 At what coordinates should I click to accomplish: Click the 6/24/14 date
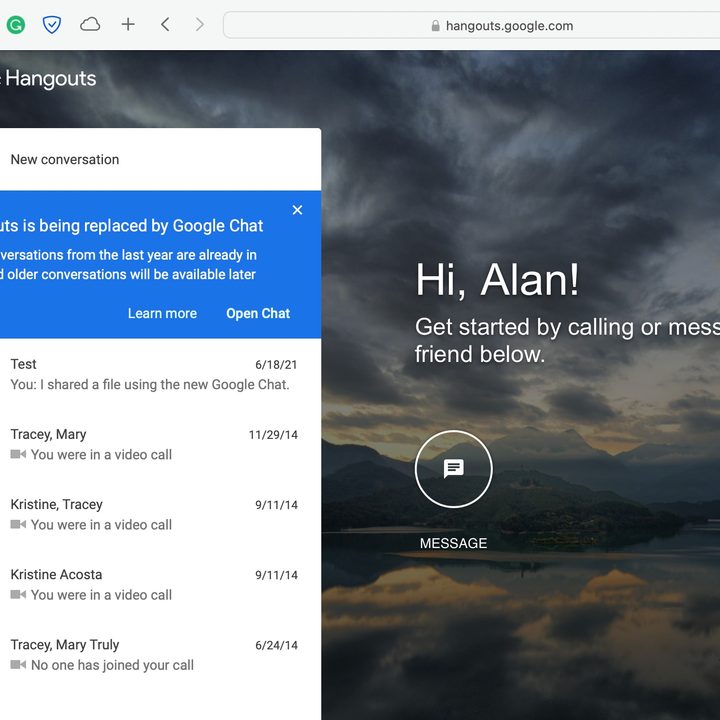click(276, 645)
